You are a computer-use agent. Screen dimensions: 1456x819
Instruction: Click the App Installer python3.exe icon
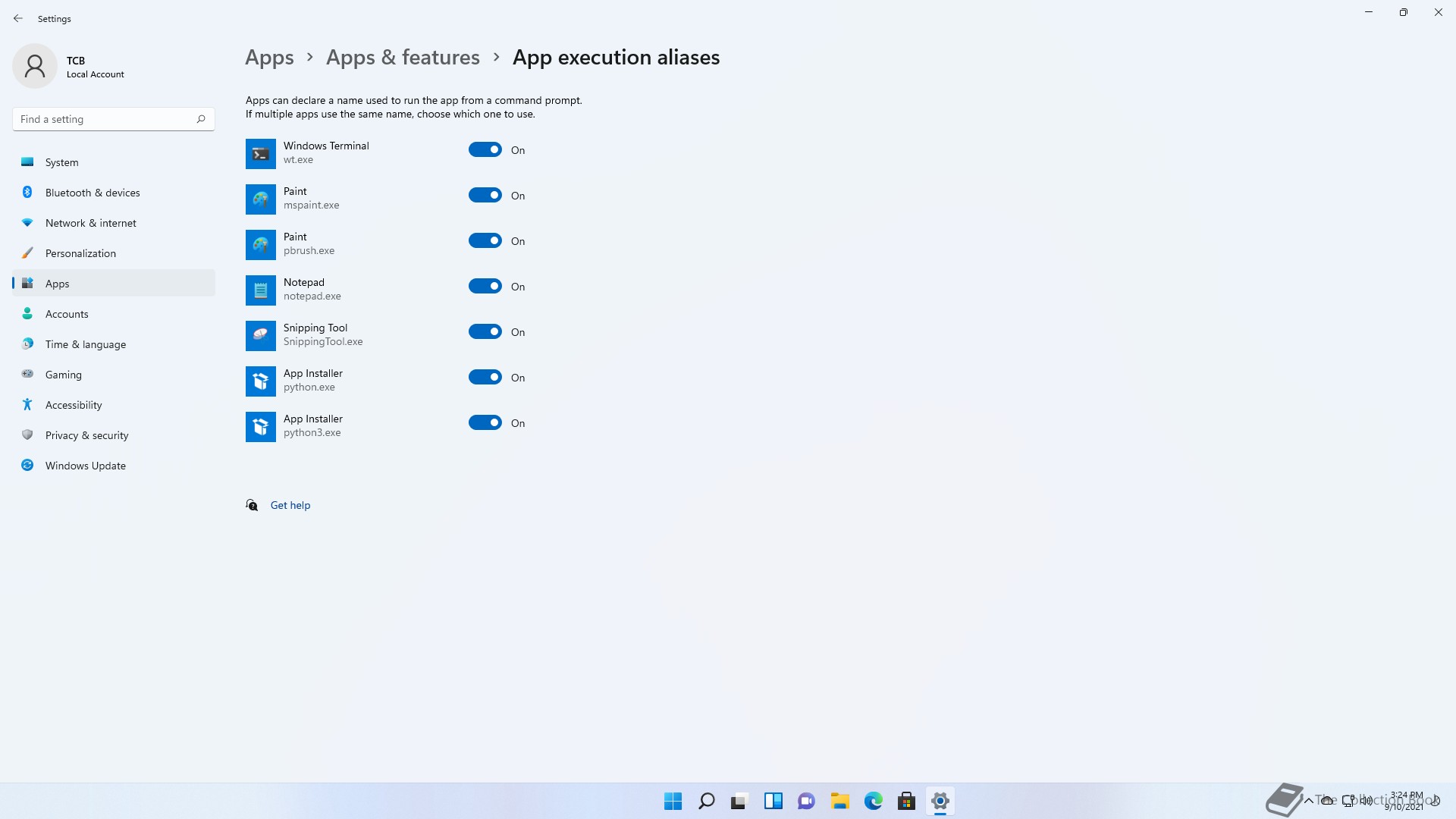[260, 427]
